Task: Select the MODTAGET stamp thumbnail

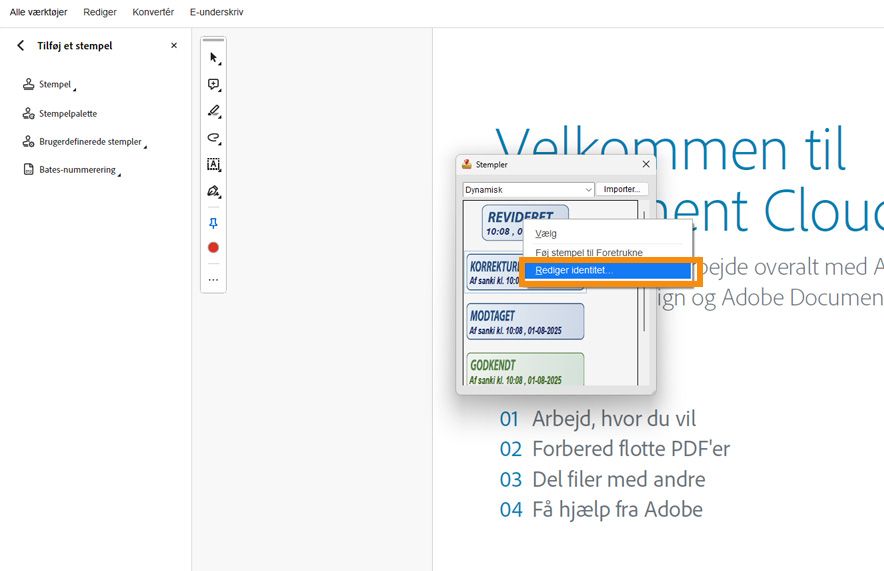Action: [x=525, y=322]
